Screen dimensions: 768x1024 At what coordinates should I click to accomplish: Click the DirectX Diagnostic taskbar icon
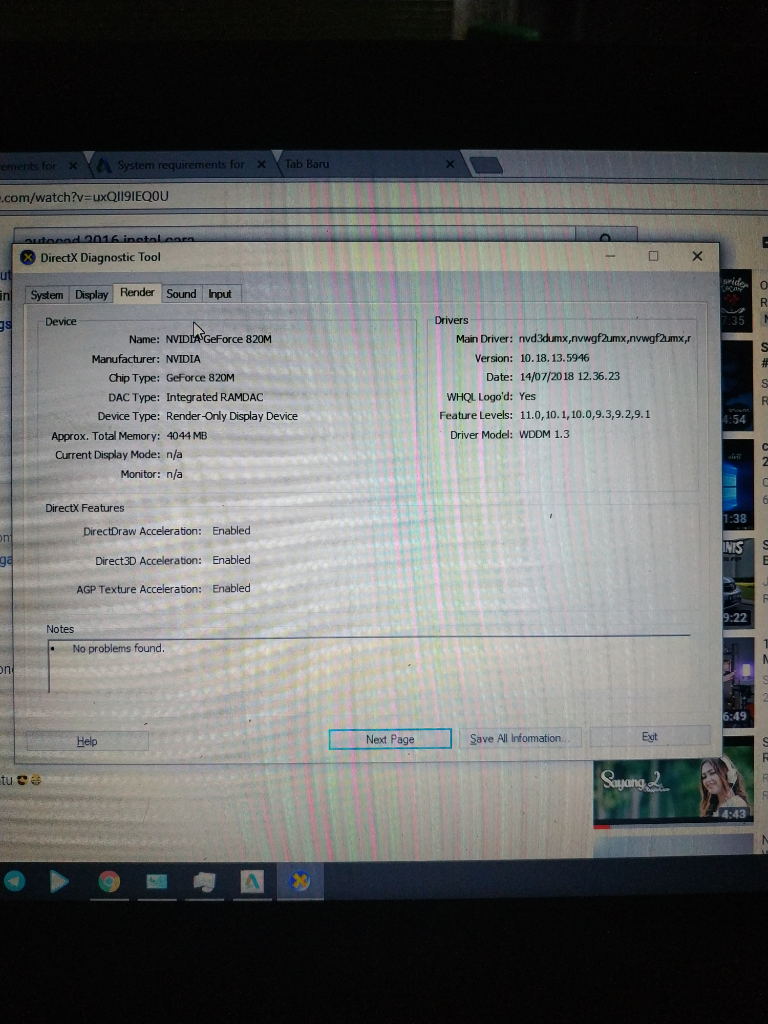(x=299, y=881)
